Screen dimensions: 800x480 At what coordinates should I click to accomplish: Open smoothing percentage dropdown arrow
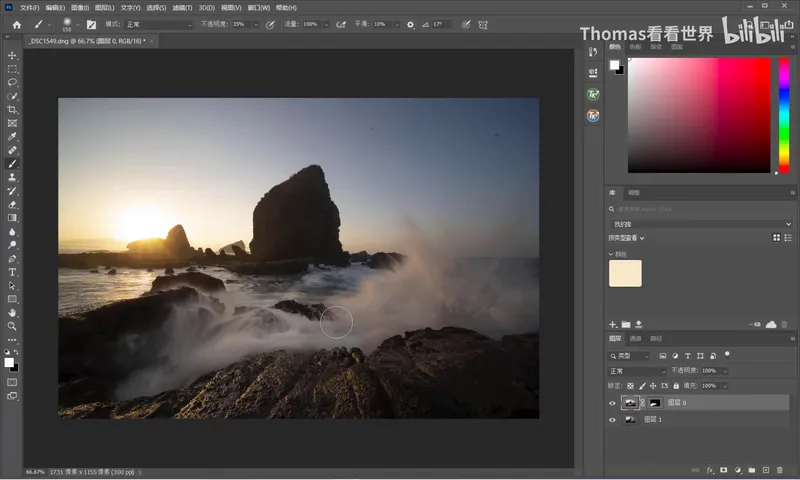click(396, 24)
